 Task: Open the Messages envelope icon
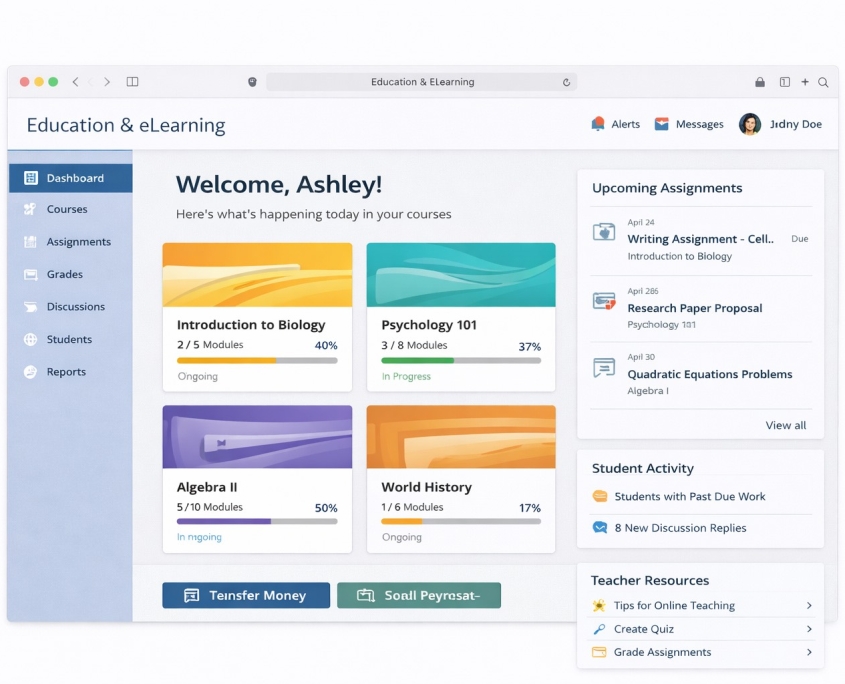[661, 124]
